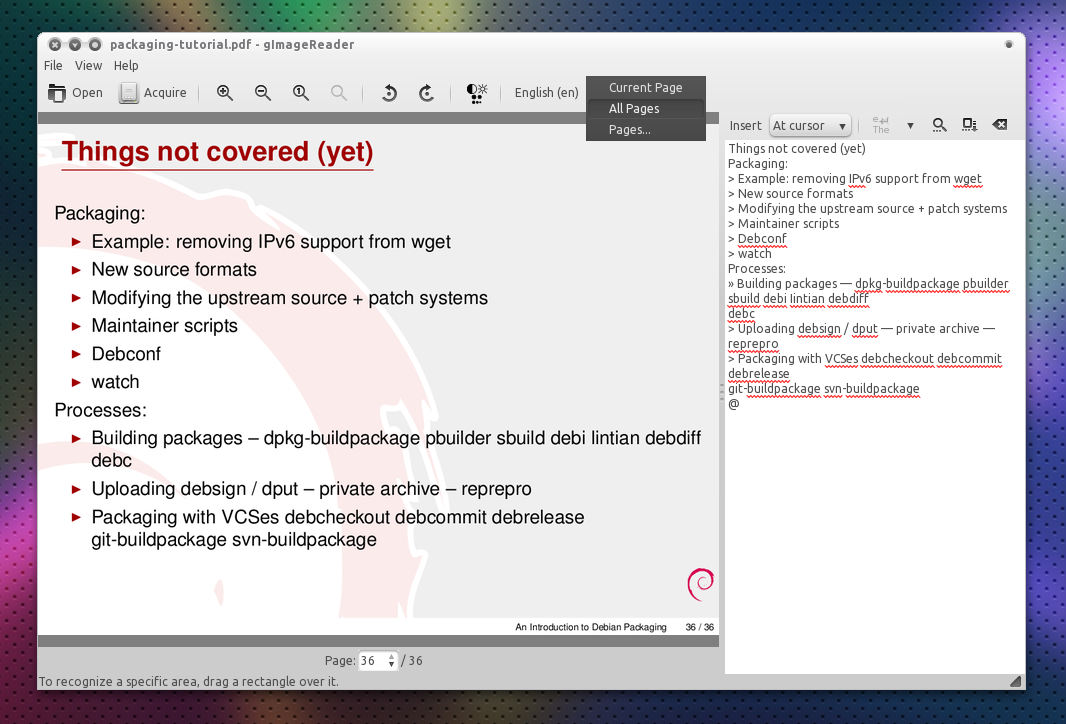The image size is (1066, 724).
Task: Click 'Example: removing IPv6 support' slide bullet
Action: [x=271, y=242]
